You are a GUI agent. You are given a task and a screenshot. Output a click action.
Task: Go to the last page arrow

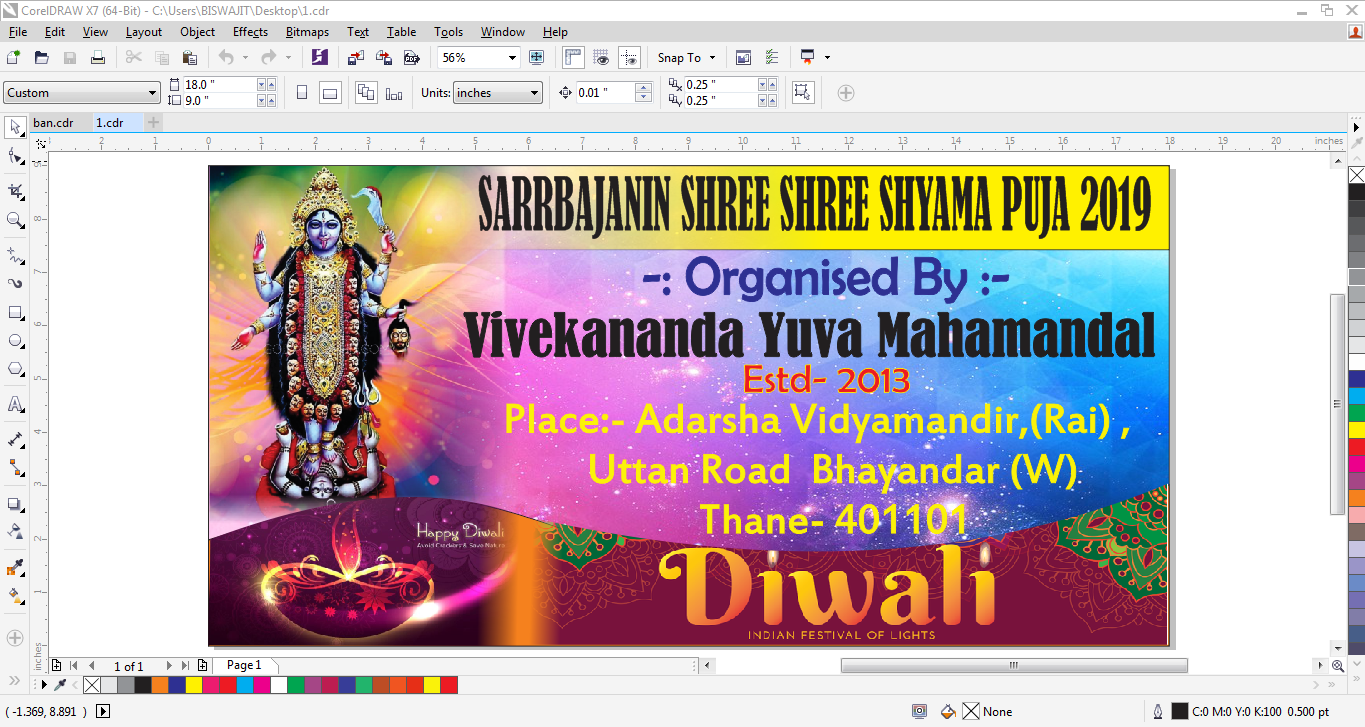click(x=185, y=665)
